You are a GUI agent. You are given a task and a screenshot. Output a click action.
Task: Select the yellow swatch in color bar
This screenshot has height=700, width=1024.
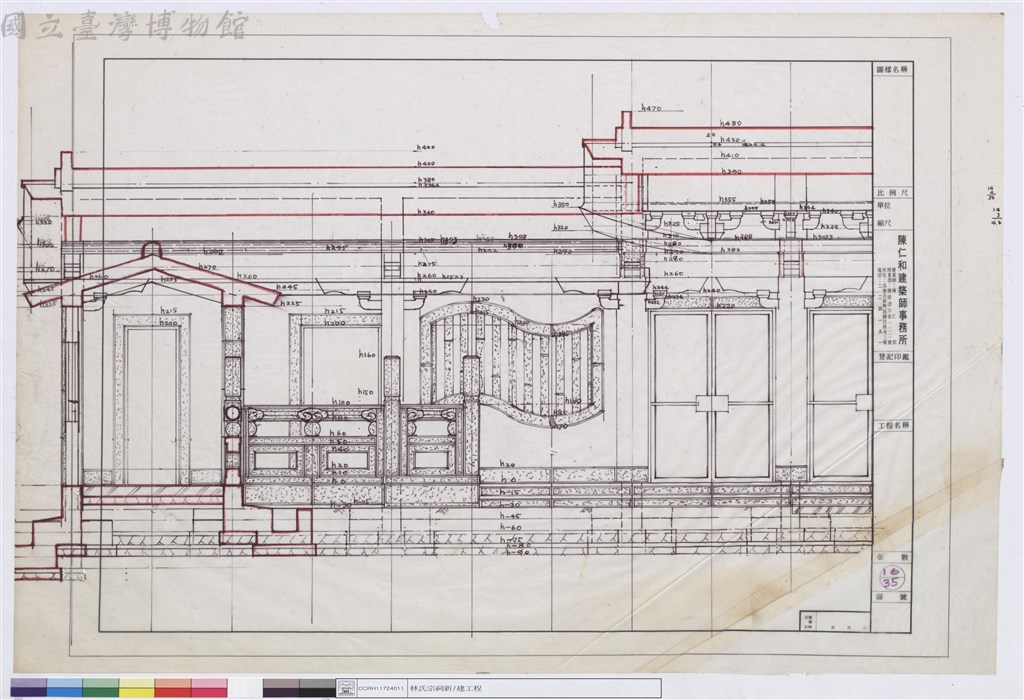point(136,688)
